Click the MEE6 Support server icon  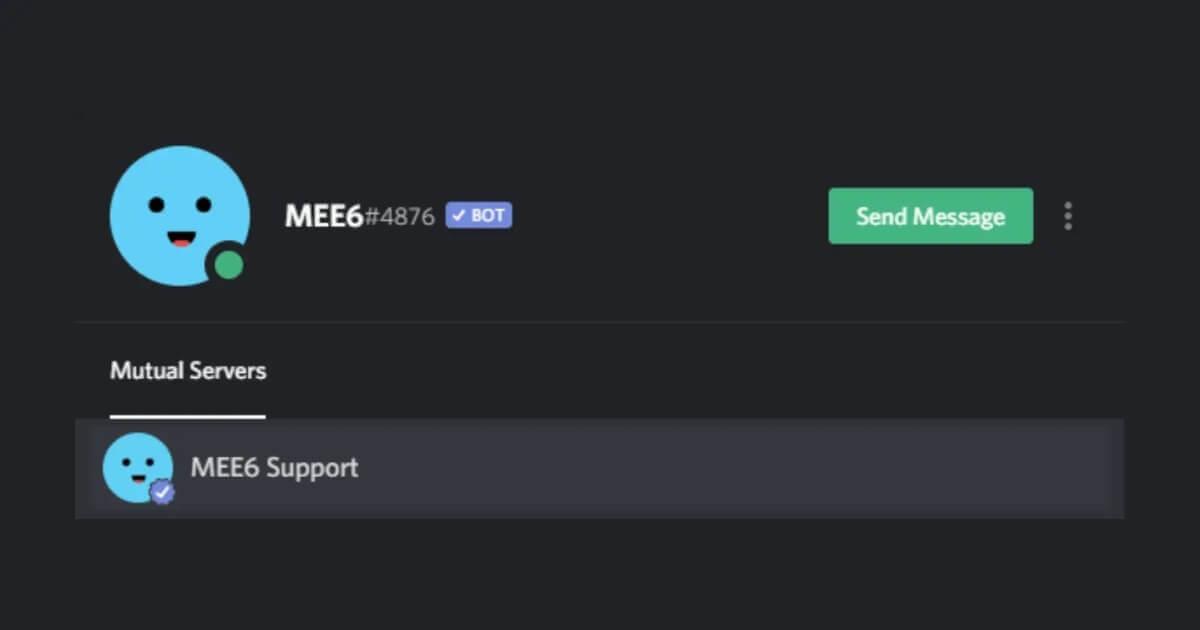(138, 468)
